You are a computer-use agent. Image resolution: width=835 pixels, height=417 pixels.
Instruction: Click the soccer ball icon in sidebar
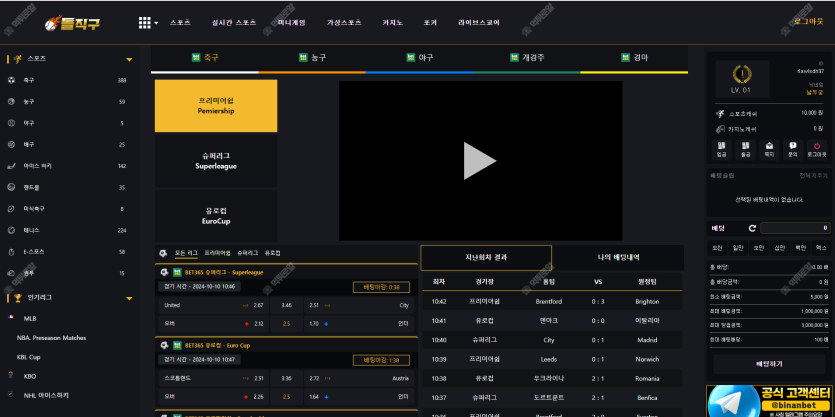pyautogui.click(x=11, y=80)
